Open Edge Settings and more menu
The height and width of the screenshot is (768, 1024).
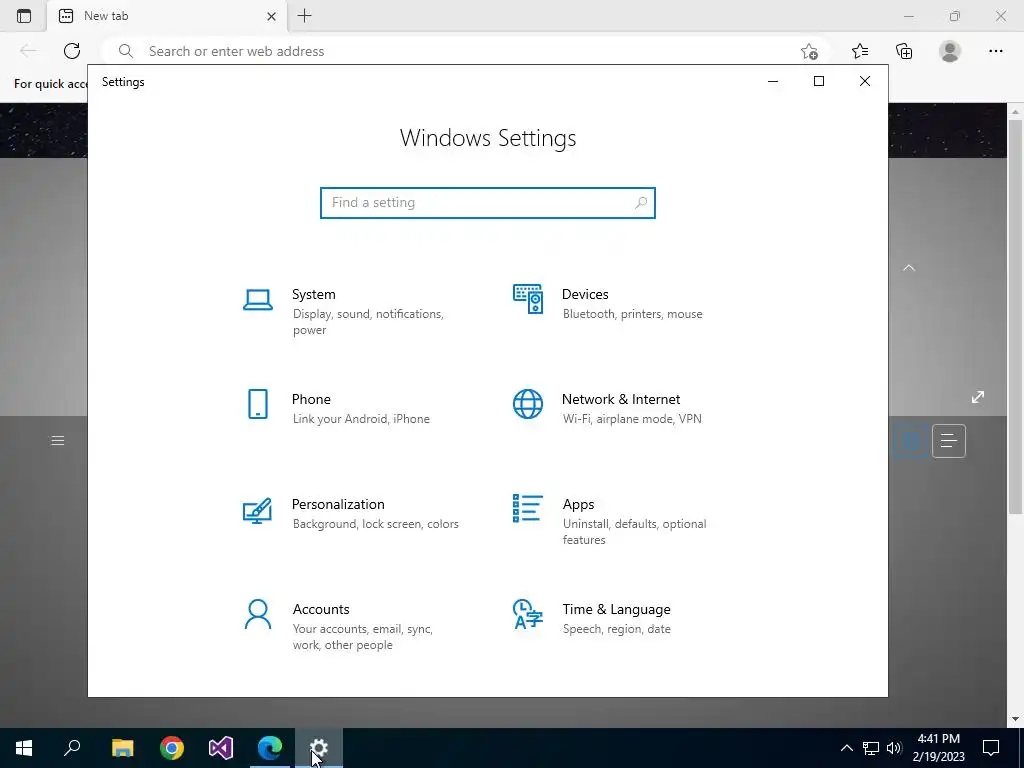995,51
